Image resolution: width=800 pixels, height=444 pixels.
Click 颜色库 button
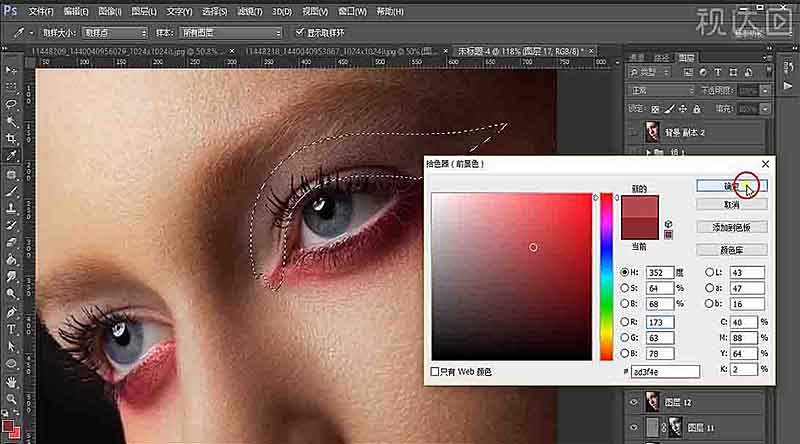[x=732, y=250]
